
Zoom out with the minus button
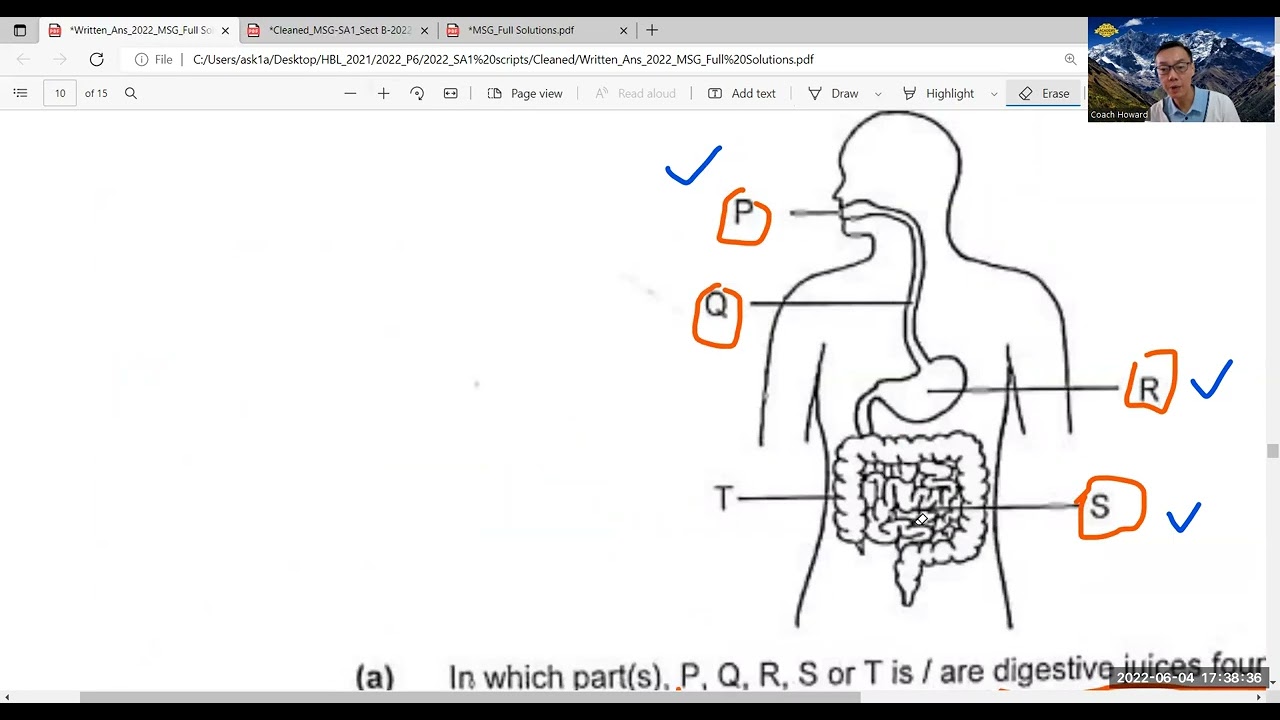(x=350, y=93)
